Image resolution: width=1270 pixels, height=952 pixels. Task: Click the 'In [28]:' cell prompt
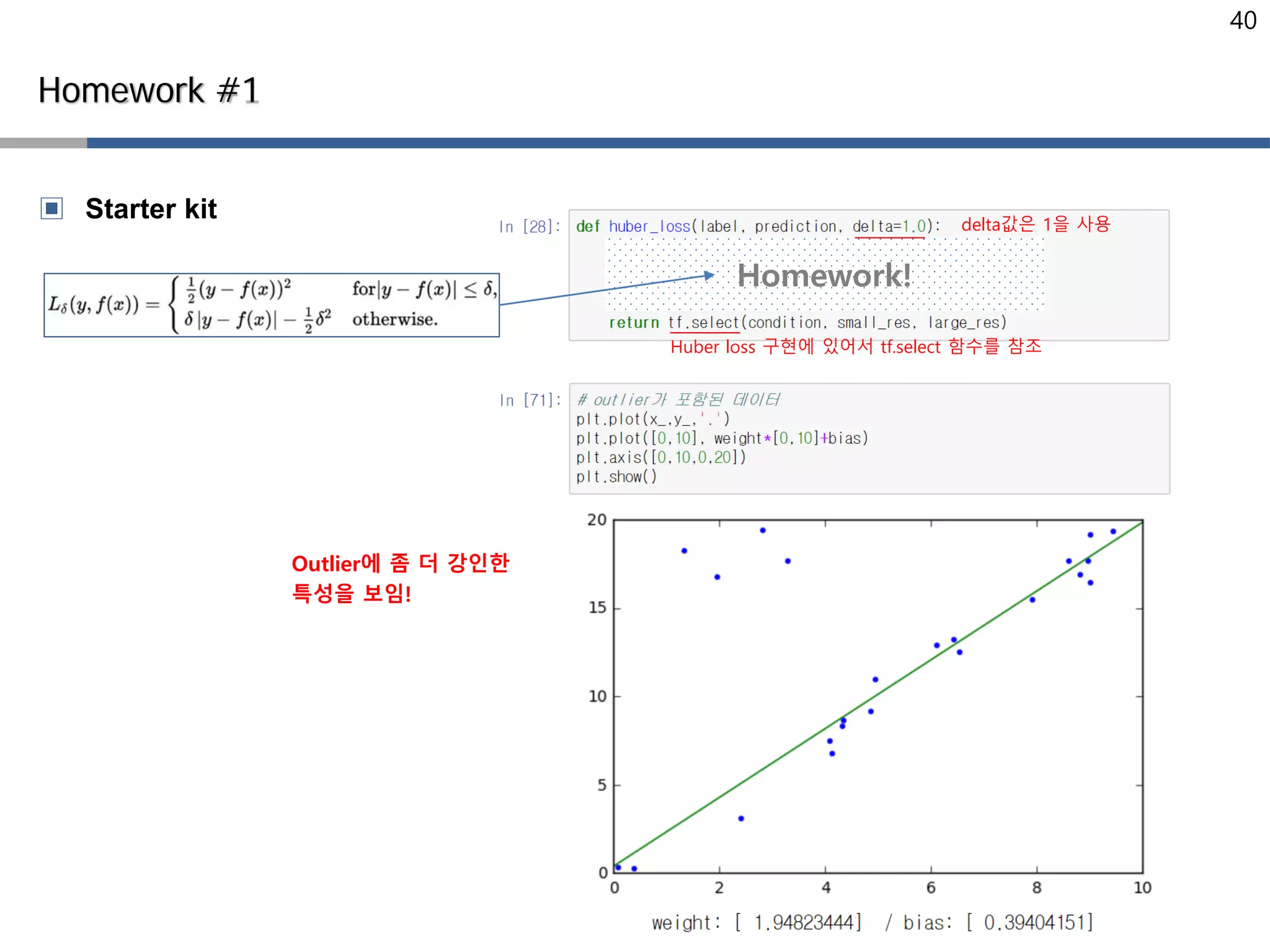tap(530, 227)
